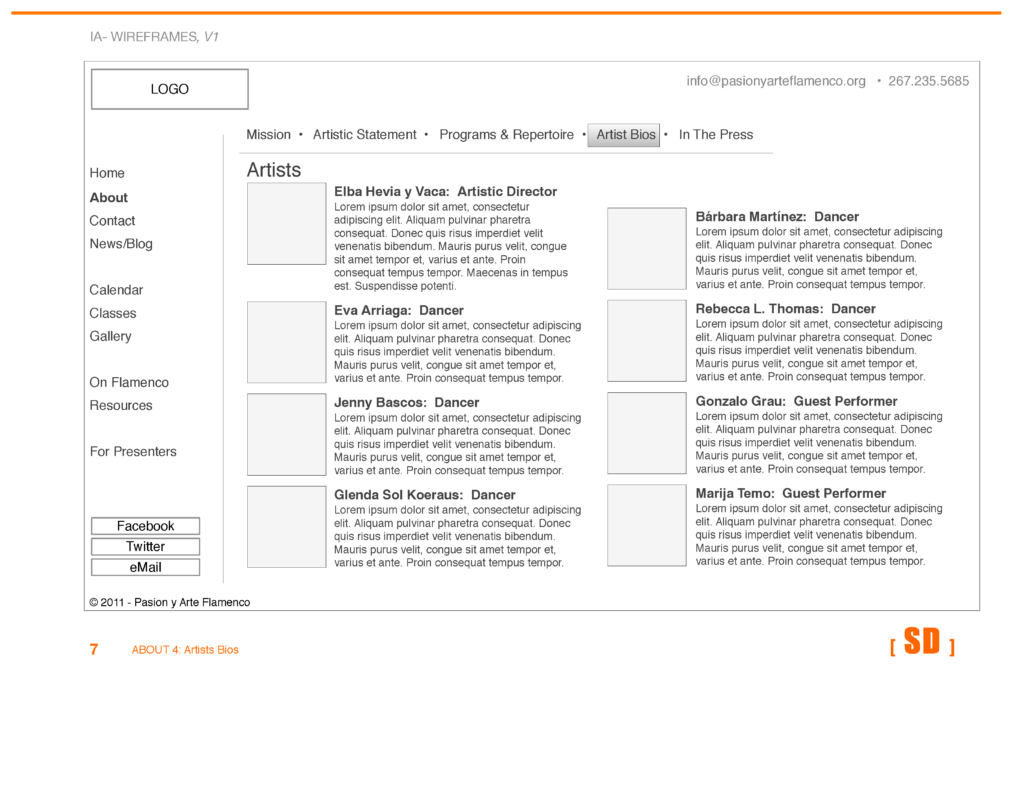Switch to the Mission tab
Viewport: 1024px width, 791px height.
[268, 135]
